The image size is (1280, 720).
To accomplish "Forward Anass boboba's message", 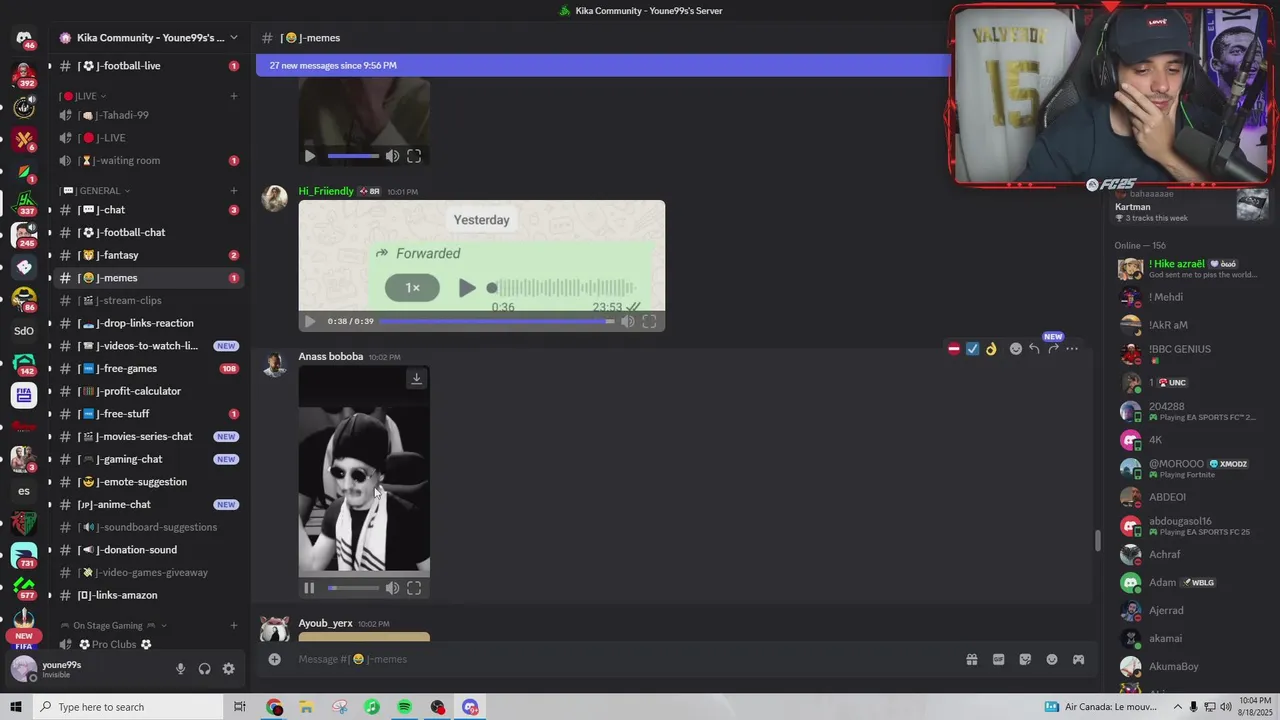I will pos(1053,349).
